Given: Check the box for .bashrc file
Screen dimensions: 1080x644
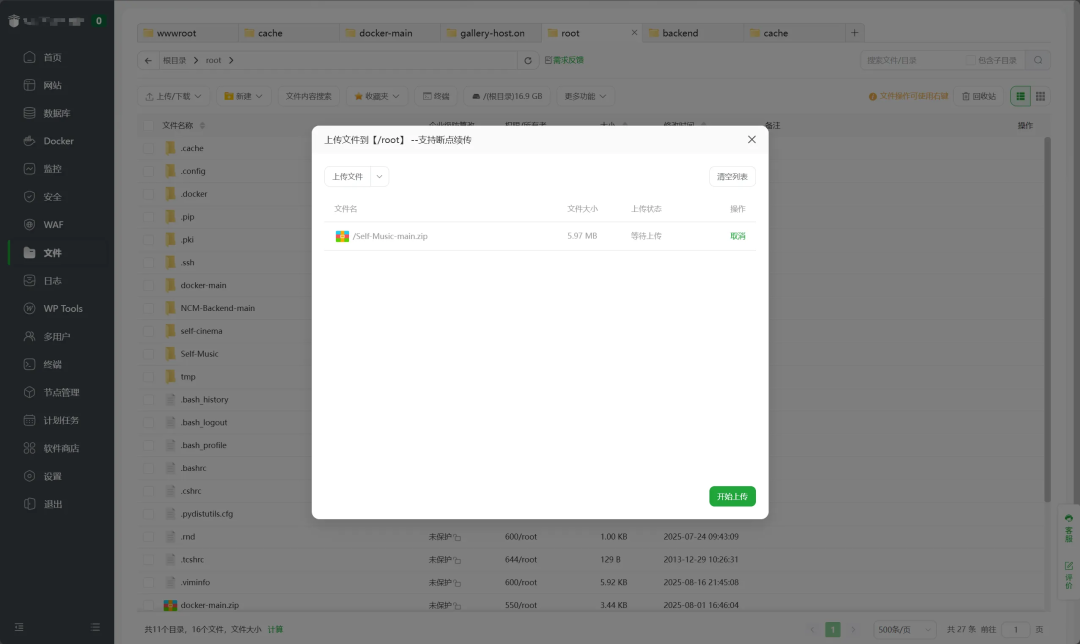Looking at the screenshot, I should [148, 468].
